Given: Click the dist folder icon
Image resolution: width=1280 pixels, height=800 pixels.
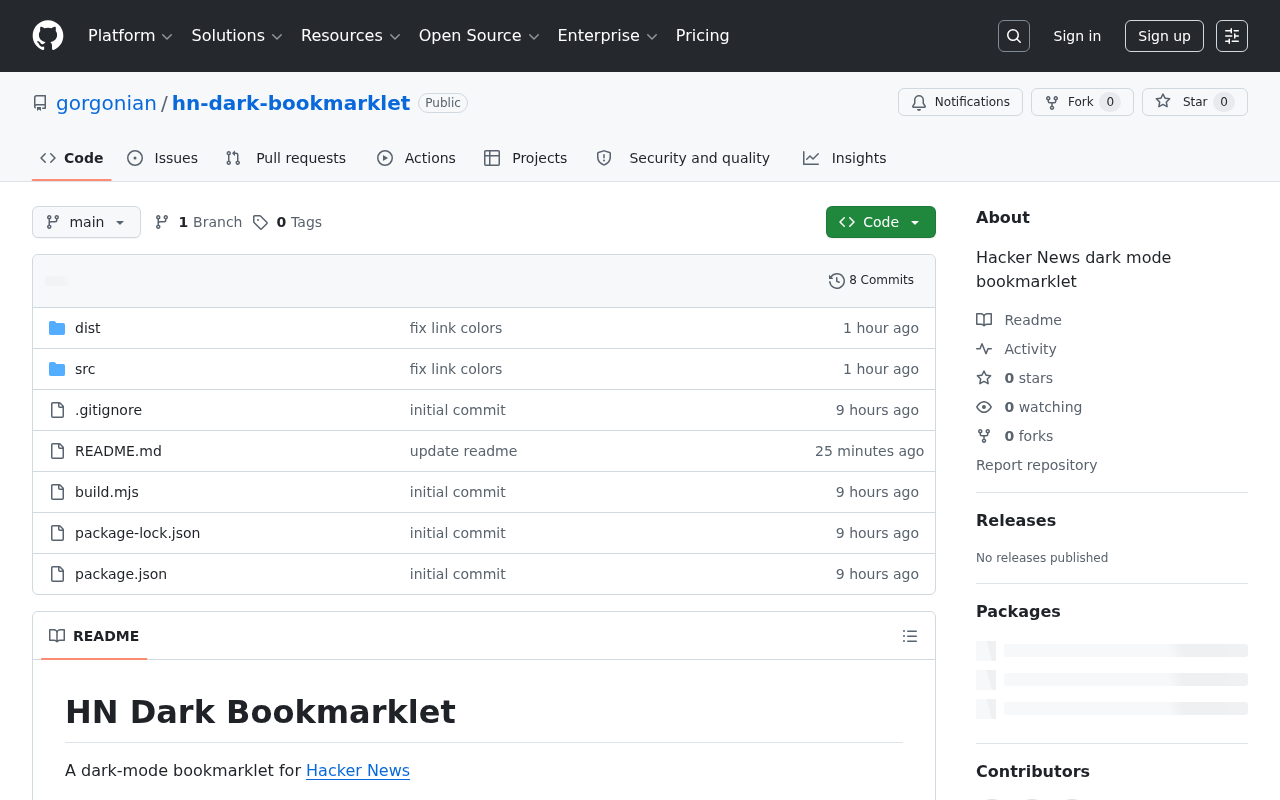Looking at the screenshot, I should [x=57, y=328].
